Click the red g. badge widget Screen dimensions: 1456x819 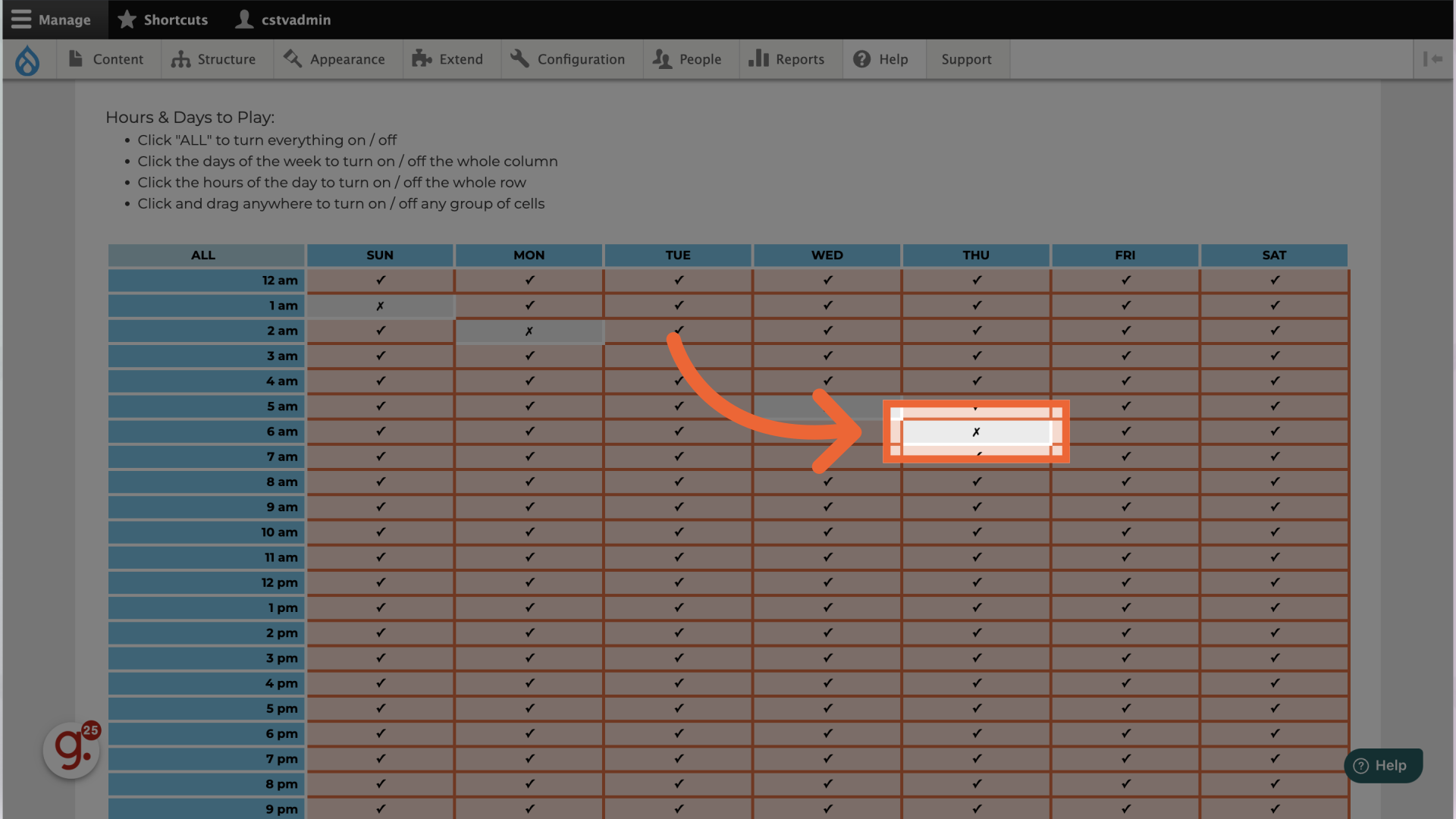point(71,749)
